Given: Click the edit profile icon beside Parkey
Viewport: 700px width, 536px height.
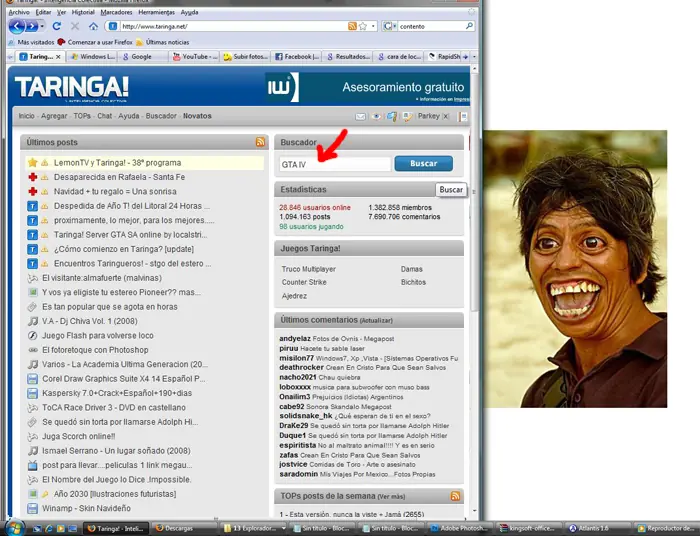Looking at the screenshot, I should click(x=407, y=116).
